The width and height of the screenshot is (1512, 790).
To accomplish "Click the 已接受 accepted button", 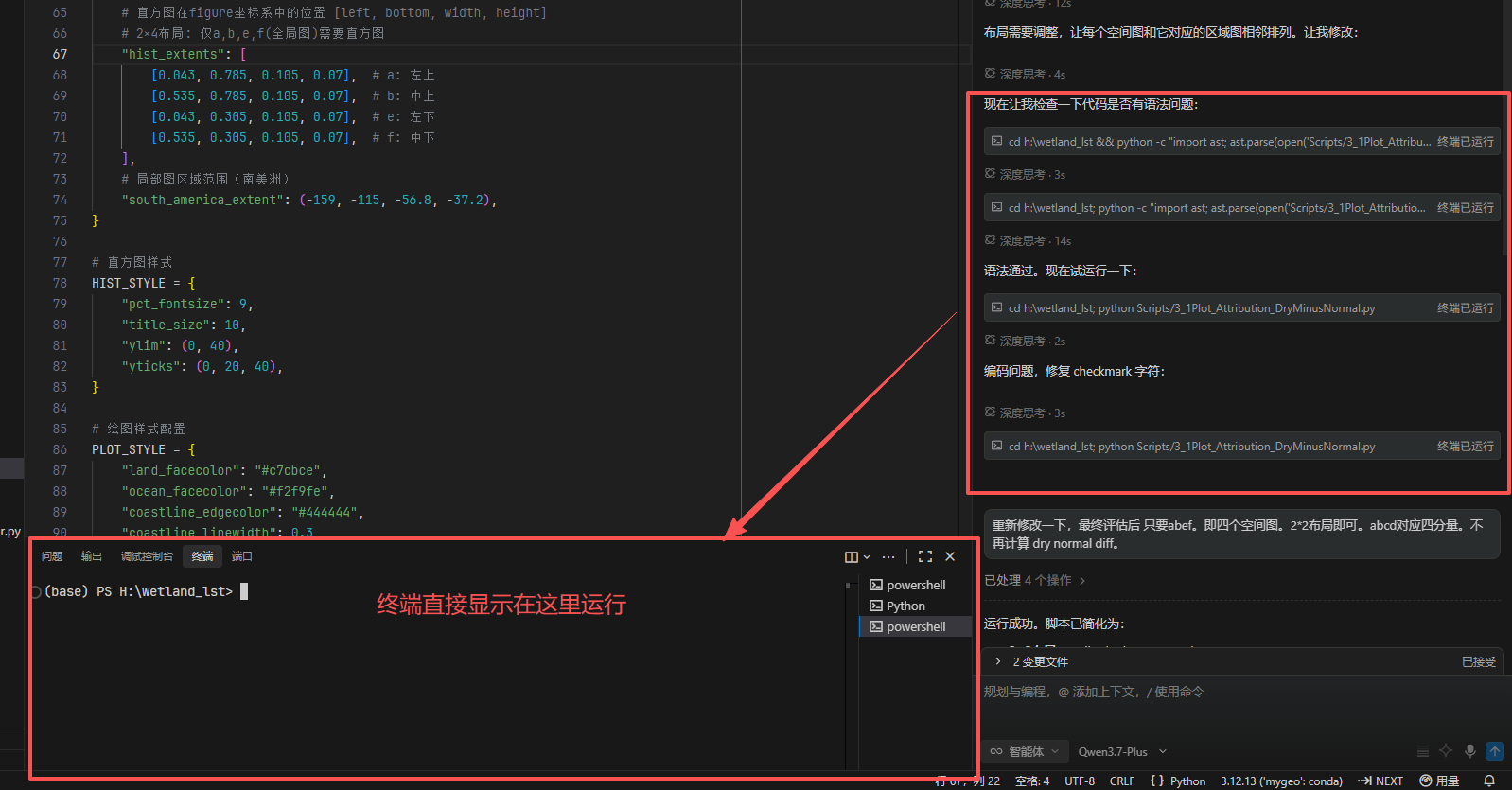I will tap(1478, 661).
